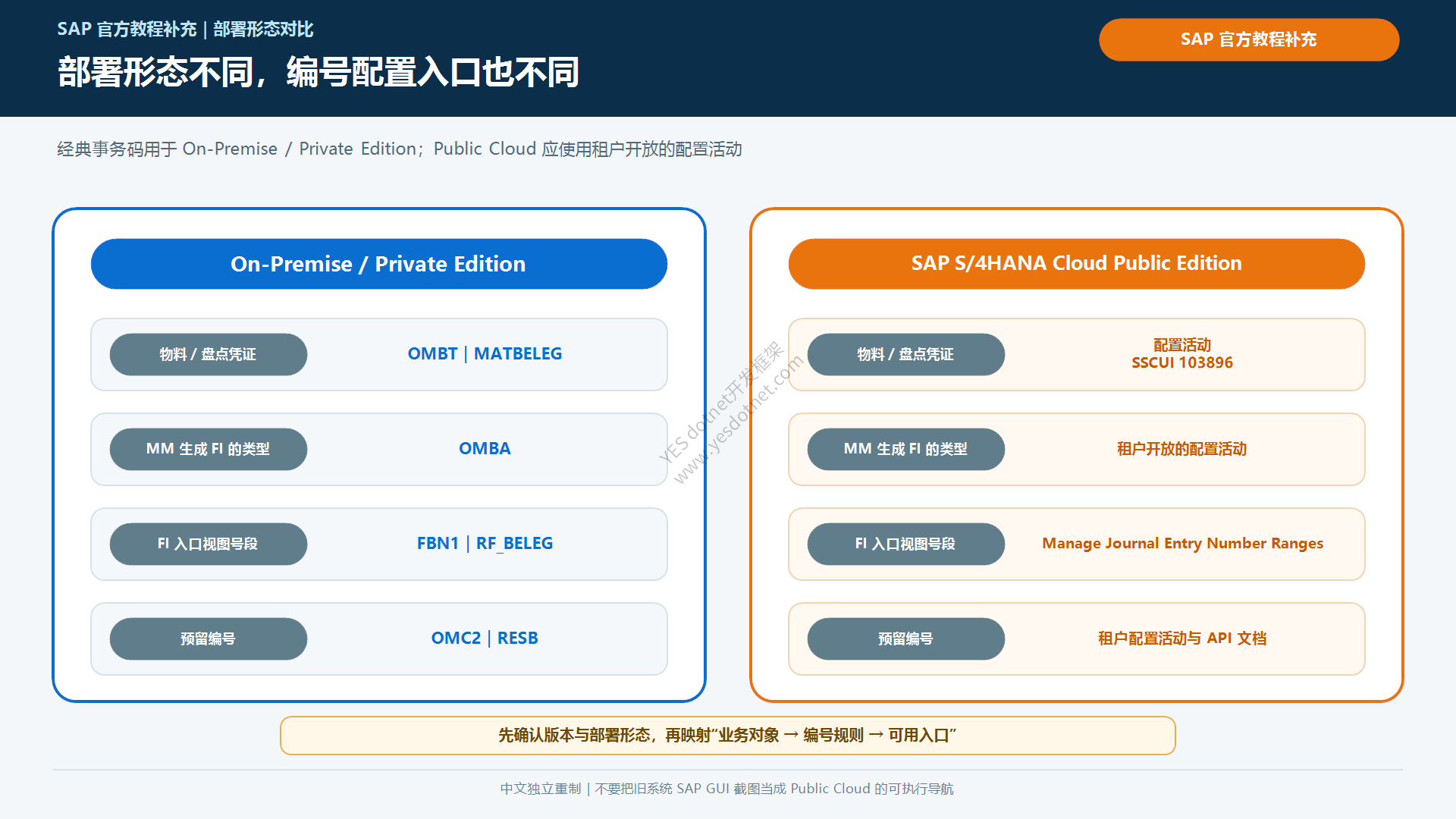Click the 'OMC2 | RESB' text
The height and width of the screenshot is (819, 1456).
[x=485, y=638]
